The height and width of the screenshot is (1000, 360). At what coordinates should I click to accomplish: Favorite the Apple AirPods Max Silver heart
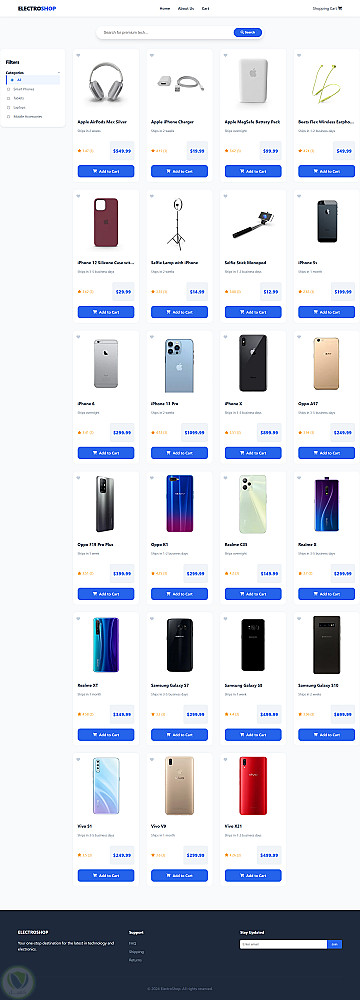[79, 55]
